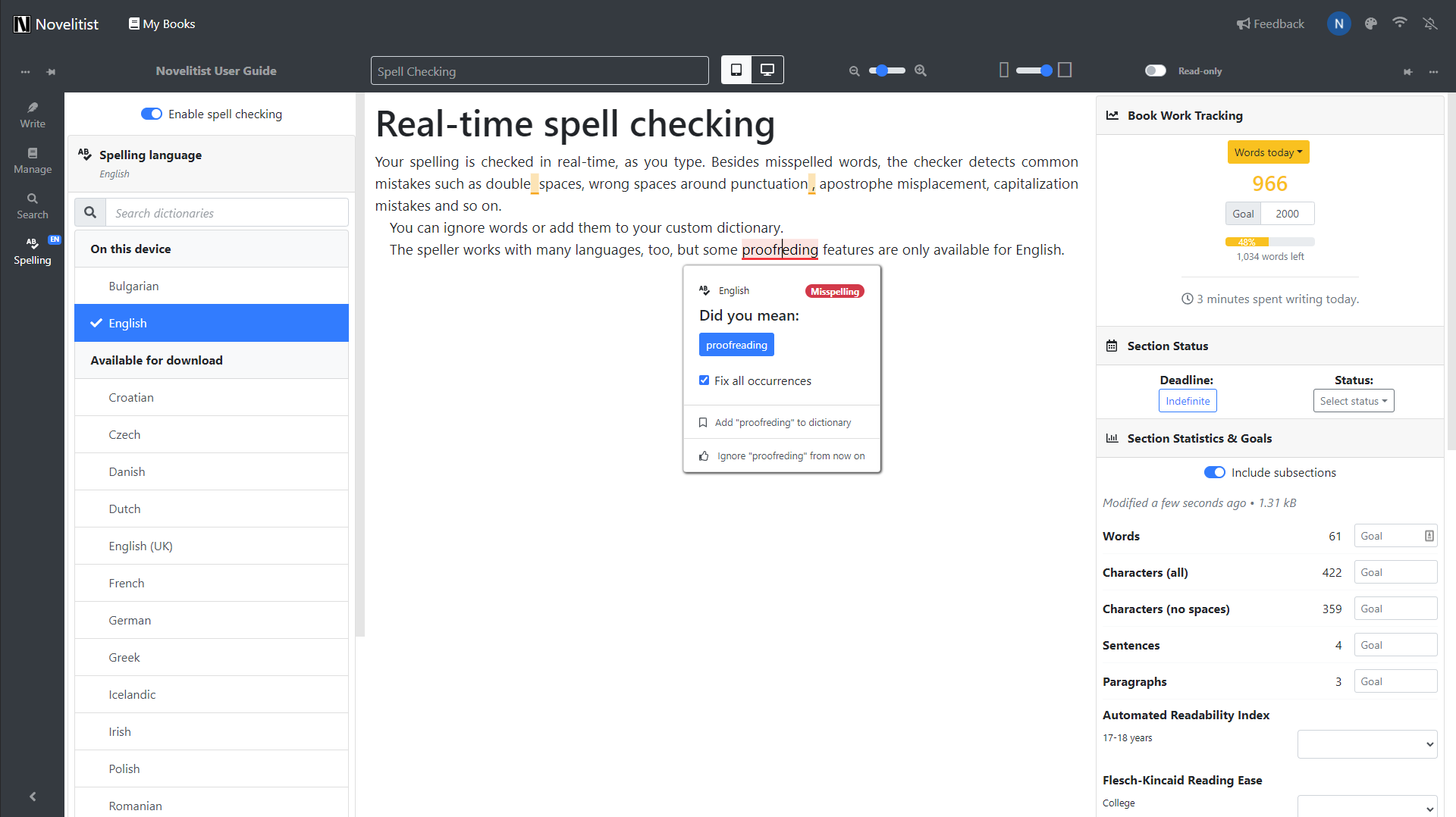
Task: Toggle Enable spell checking switch
Action: 152,114
